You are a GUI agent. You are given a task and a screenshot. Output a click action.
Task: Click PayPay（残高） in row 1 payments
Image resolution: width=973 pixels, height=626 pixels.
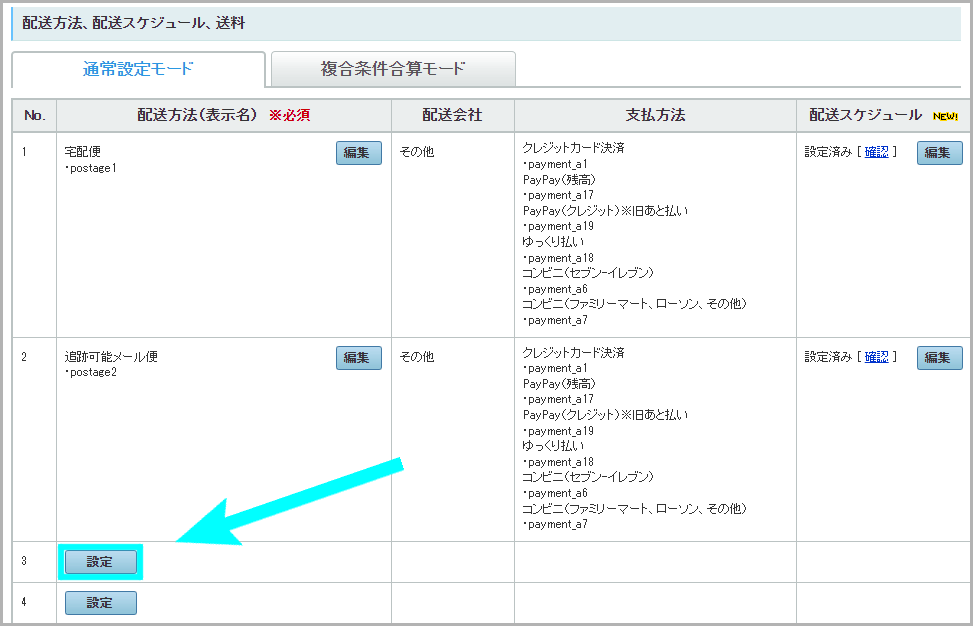coord(559,179)
